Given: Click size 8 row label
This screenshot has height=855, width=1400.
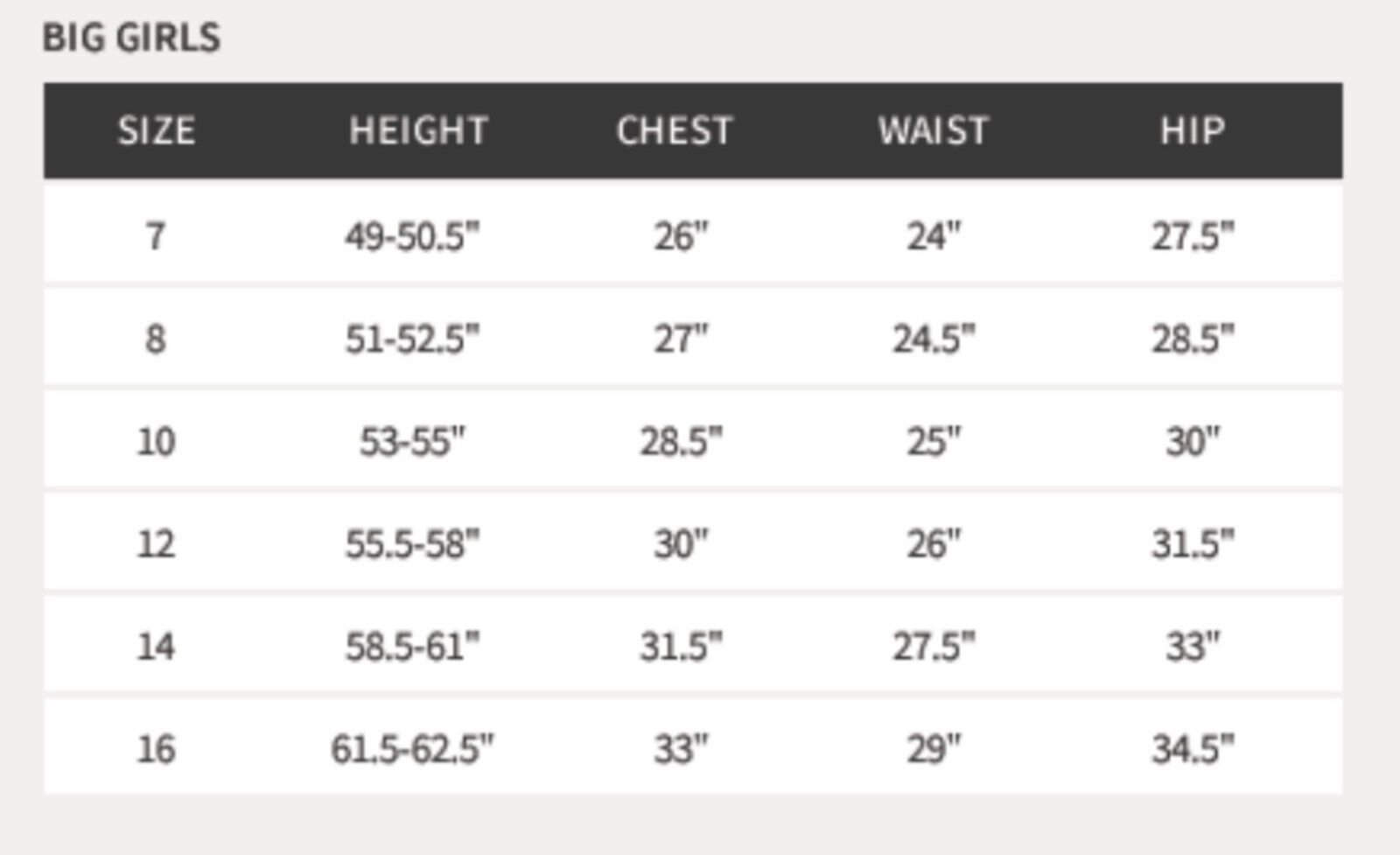Looking at the screenshot, I should pyautogui.click(x=156, y=338).
